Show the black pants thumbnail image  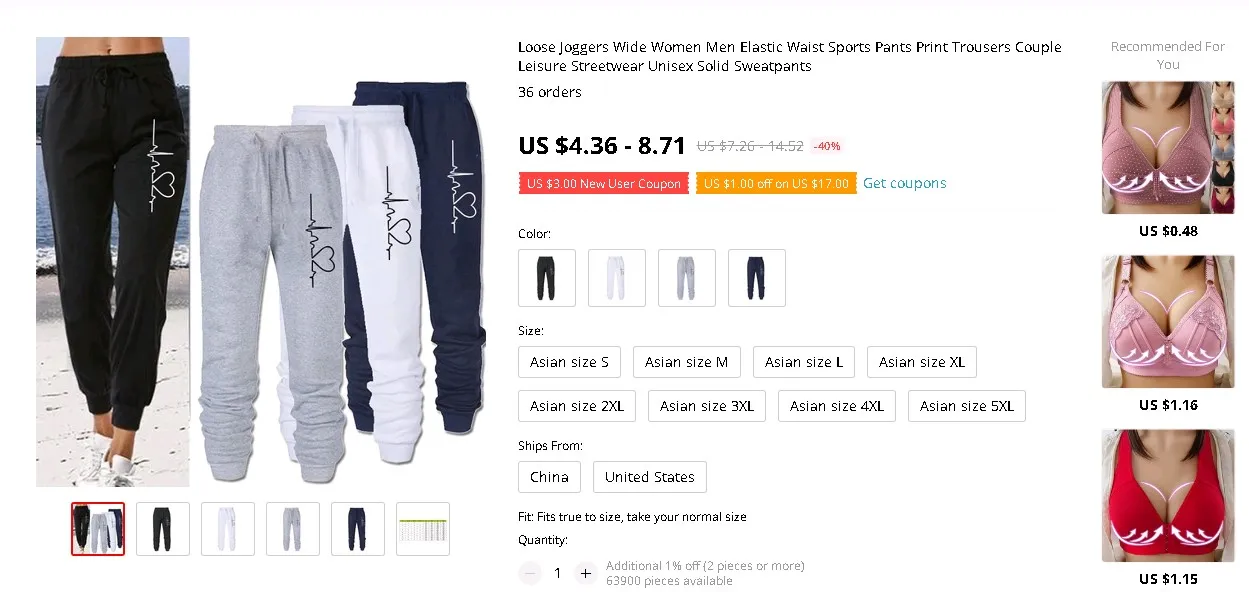[163, 529]
